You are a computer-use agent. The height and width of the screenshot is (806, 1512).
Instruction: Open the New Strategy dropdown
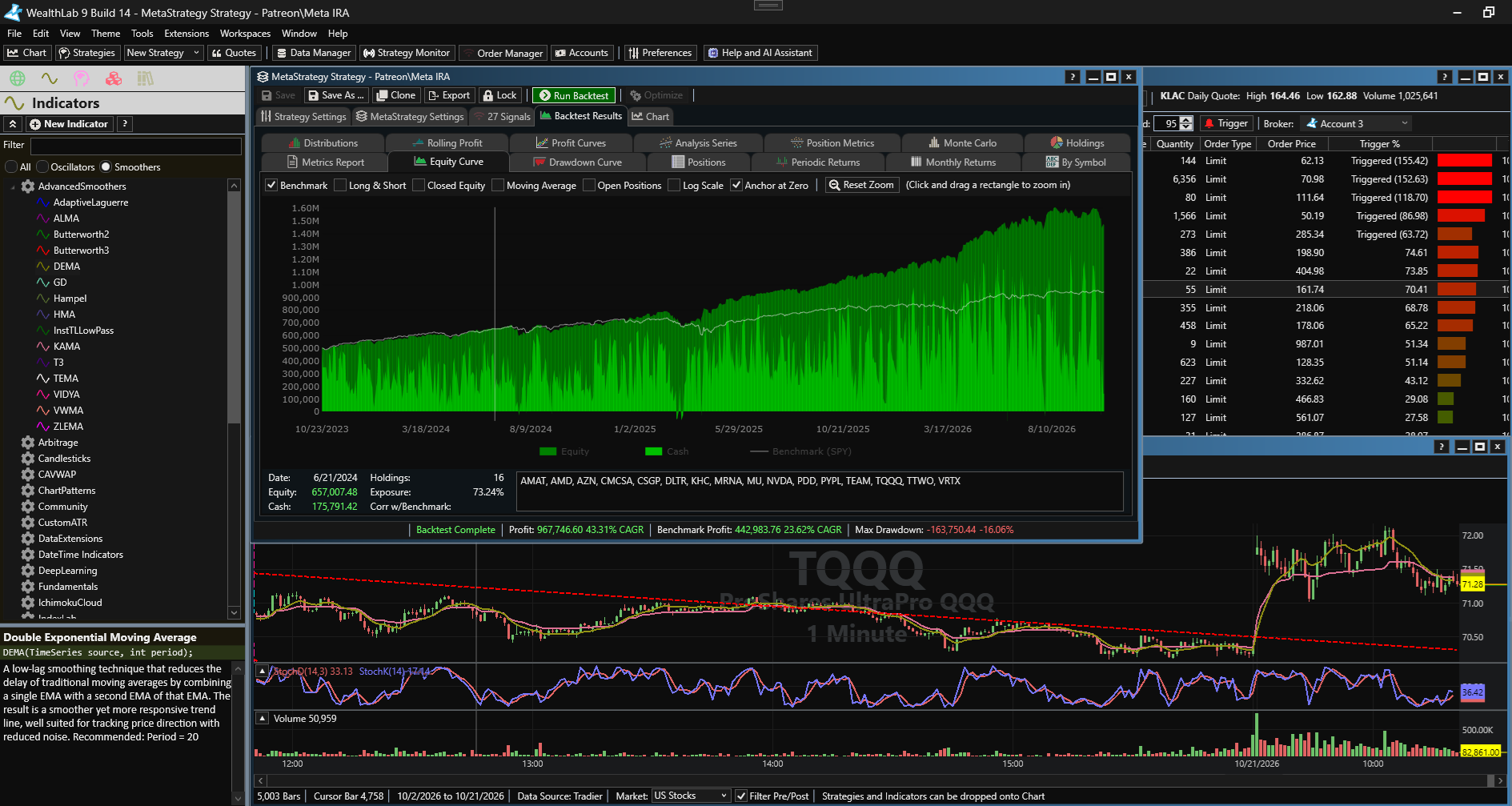pos(163,53)
